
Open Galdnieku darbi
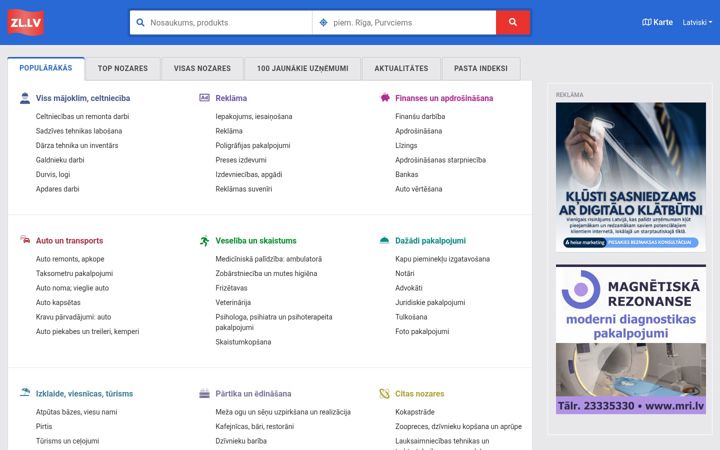point(60,160)
